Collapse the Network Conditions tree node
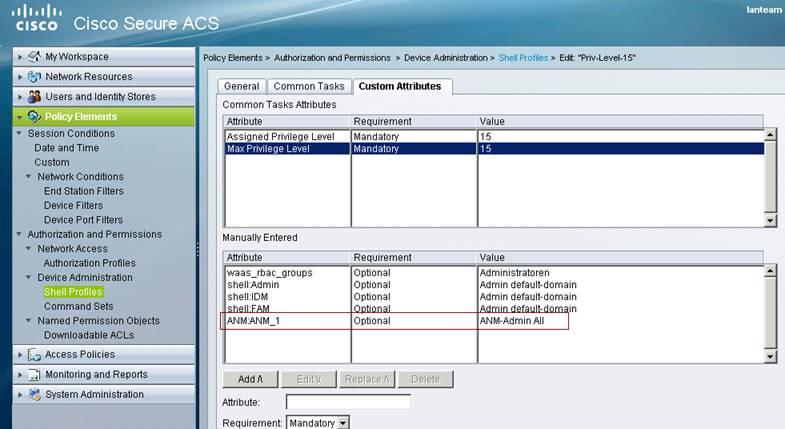The image size is (785, 429). [29, 176]
